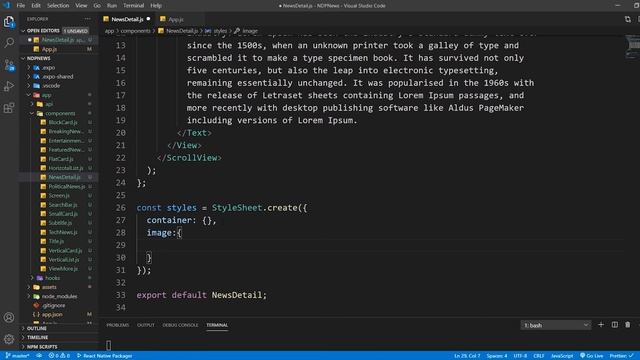Open the File menu

tap(21, 6)
